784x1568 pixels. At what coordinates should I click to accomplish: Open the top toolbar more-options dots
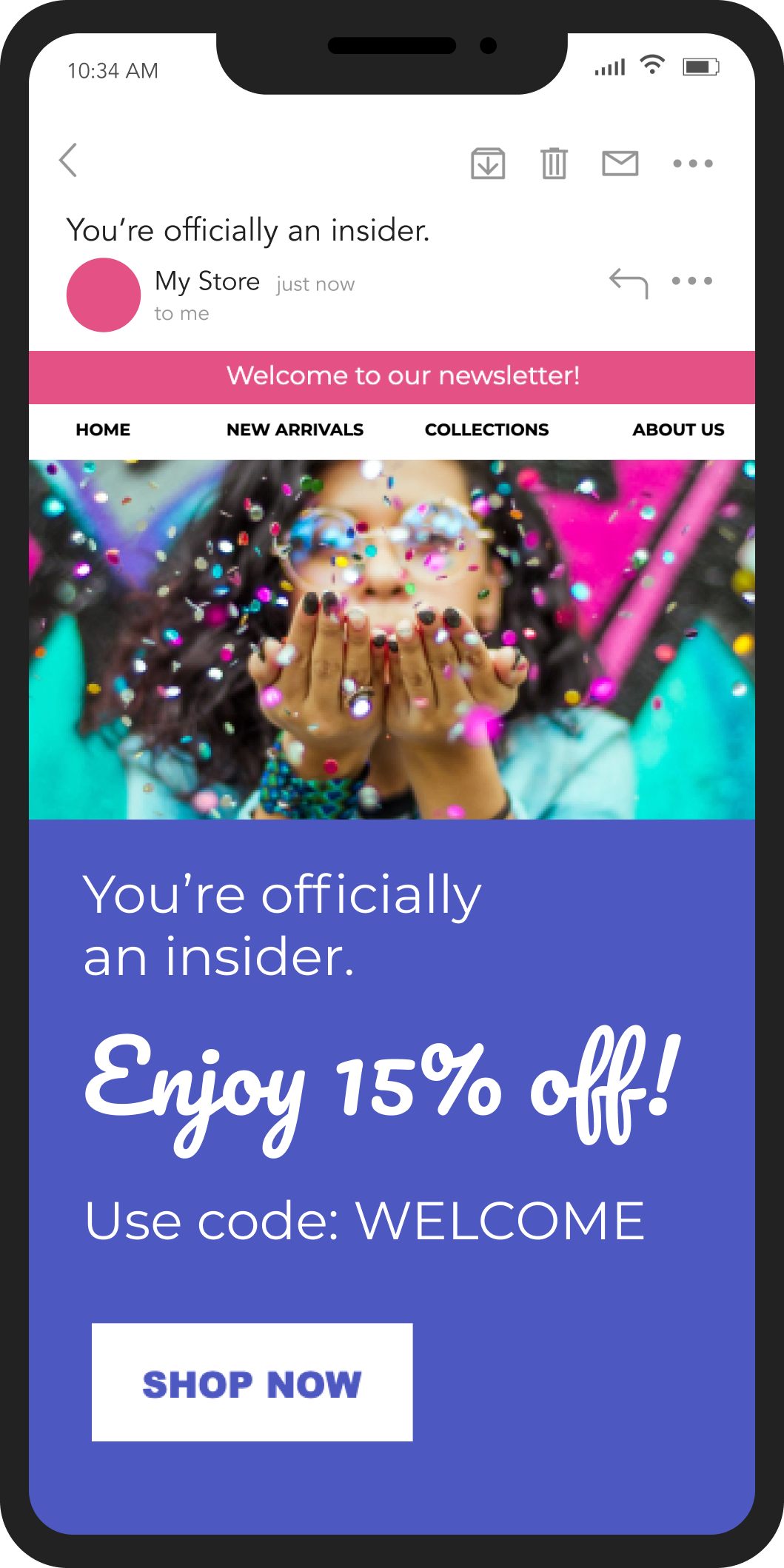[x=693, y=164]
